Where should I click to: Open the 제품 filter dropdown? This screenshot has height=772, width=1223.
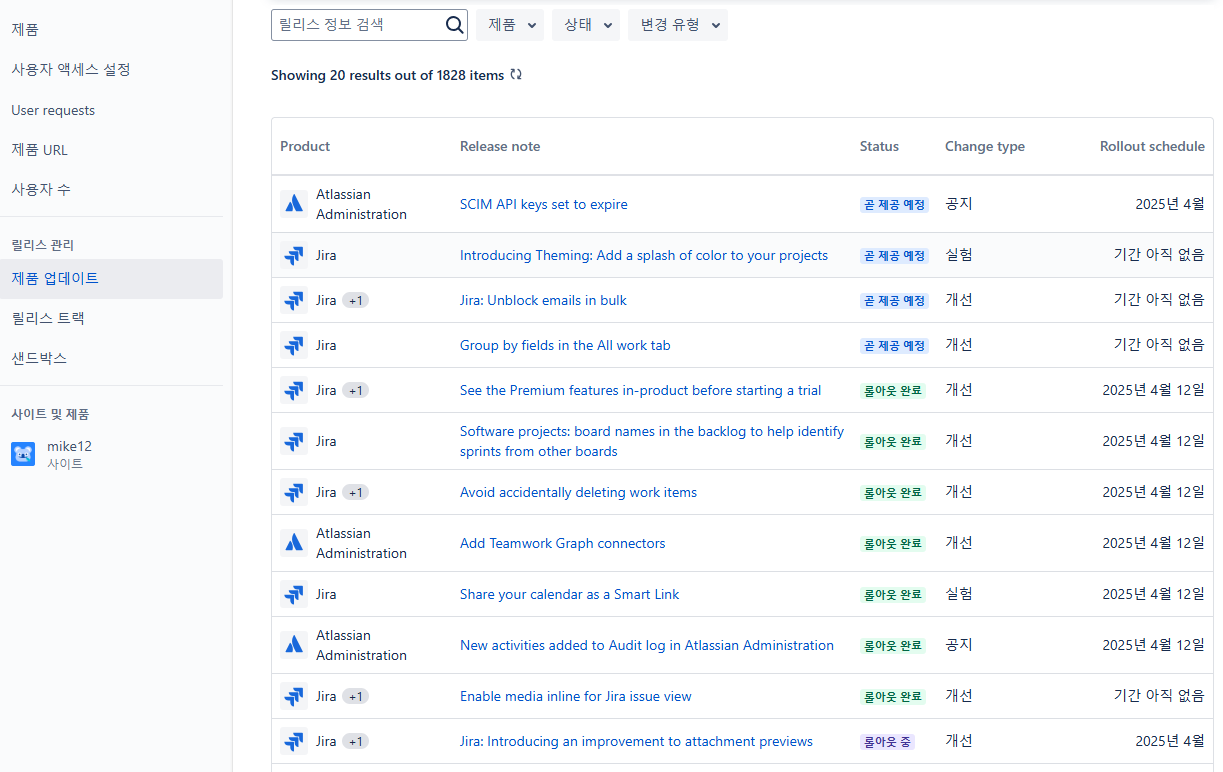[509, 24]
